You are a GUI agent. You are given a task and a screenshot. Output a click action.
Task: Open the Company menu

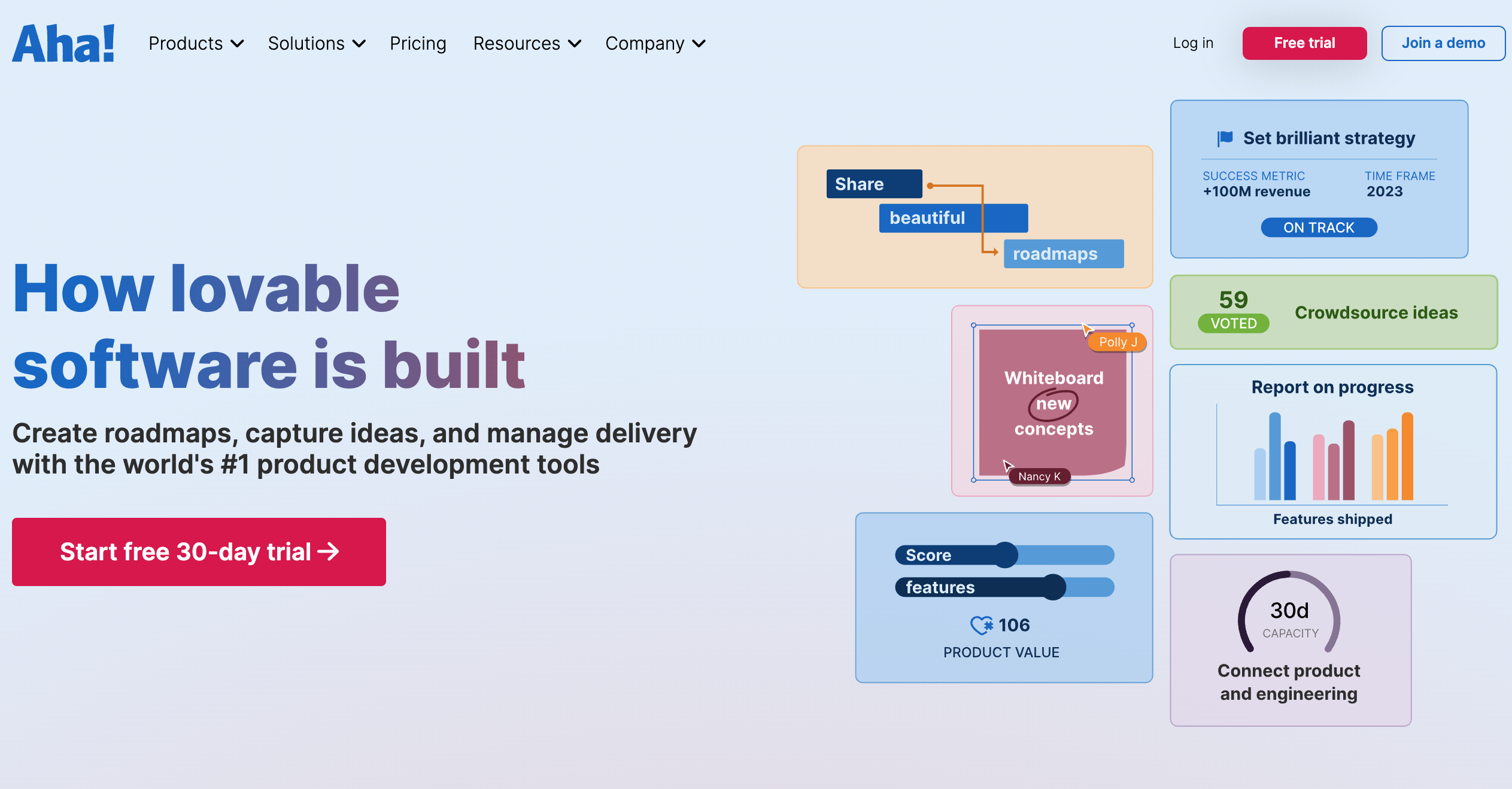pyautogui.click(x=655, y=44)
